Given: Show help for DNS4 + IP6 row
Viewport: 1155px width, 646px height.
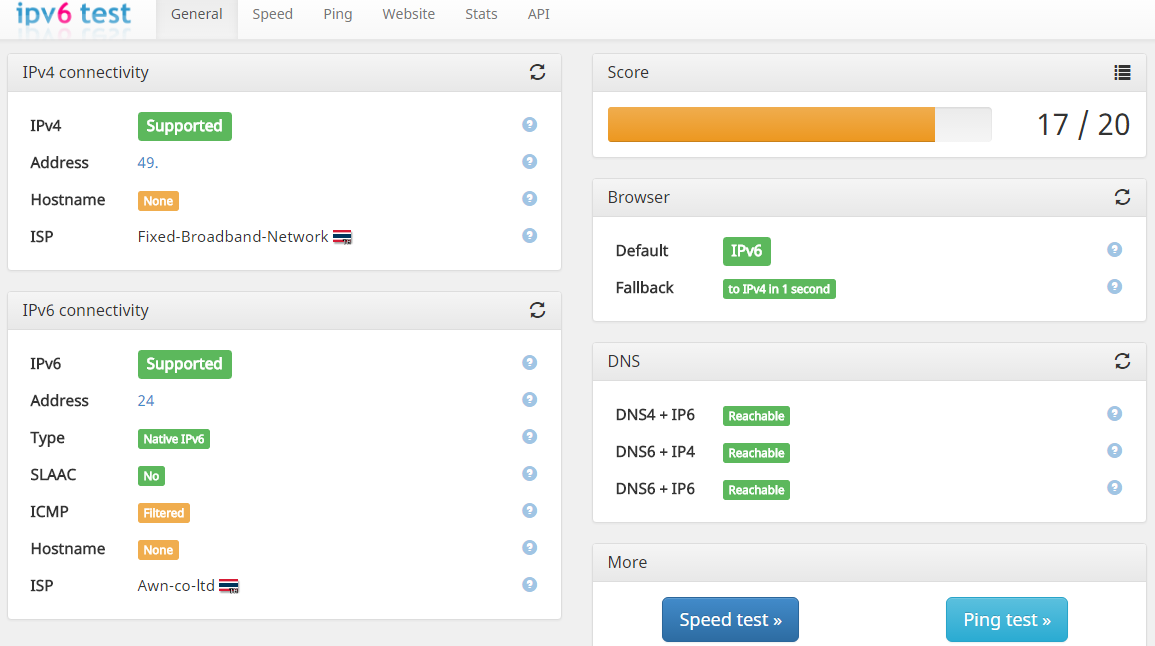Looking at the screenshot, I should (1114, 414).
